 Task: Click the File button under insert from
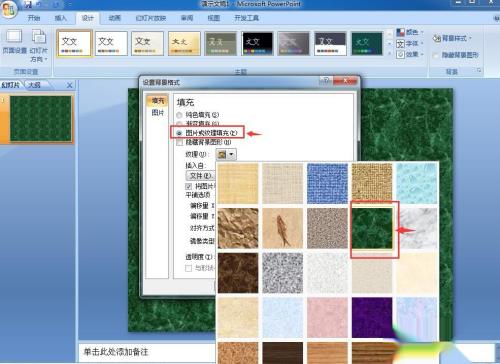(200, 175)
